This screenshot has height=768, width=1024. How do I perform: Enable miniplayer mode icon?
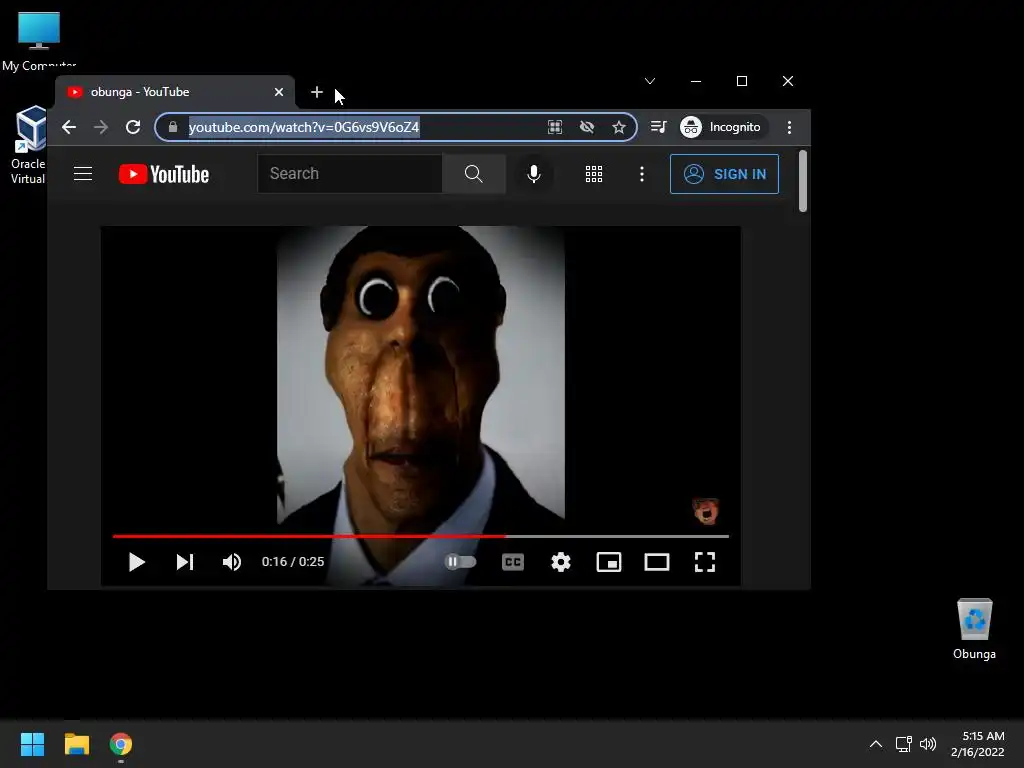[609, 562]
